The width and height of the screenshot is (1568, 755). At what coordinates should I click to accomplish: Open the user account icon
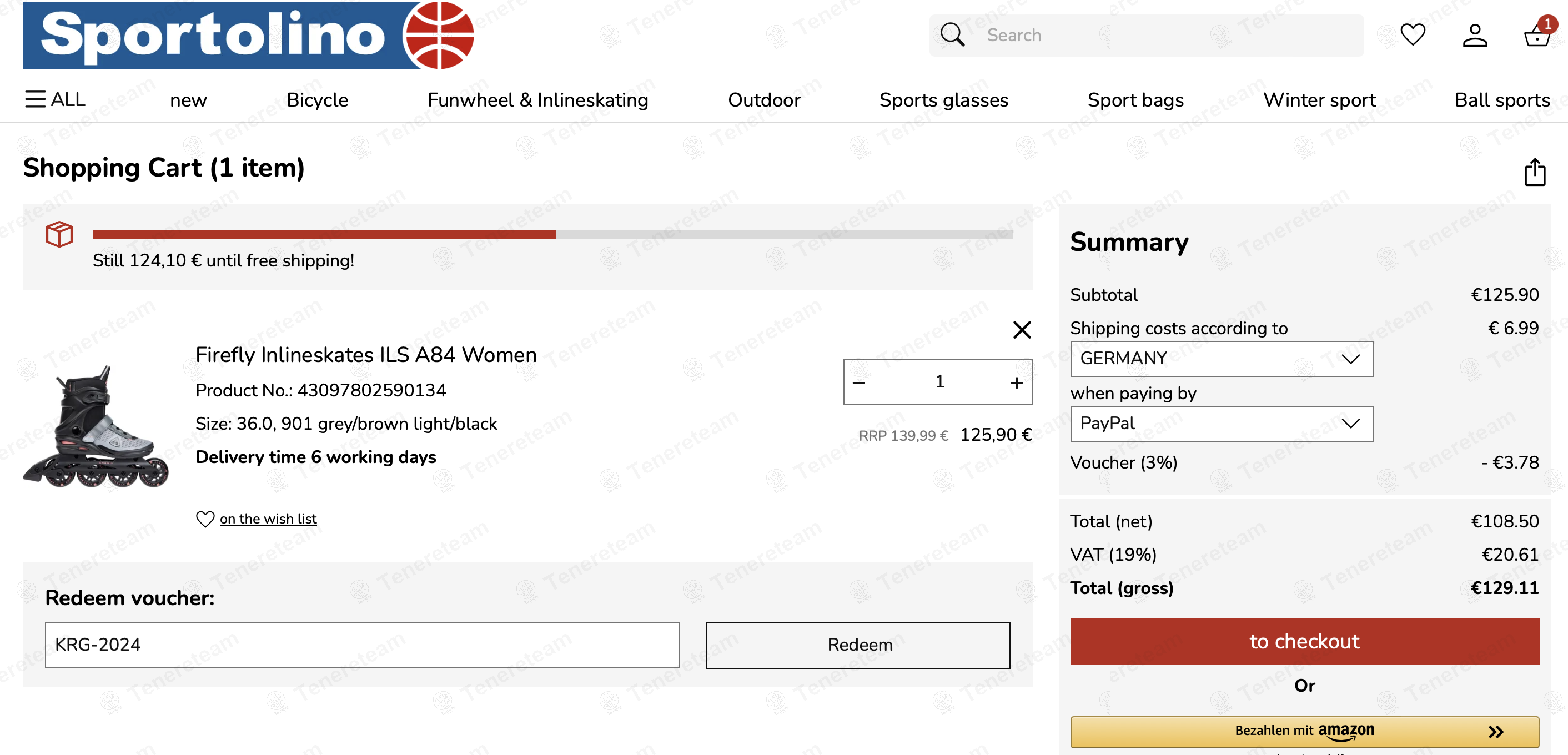(x=1475, y=36)
